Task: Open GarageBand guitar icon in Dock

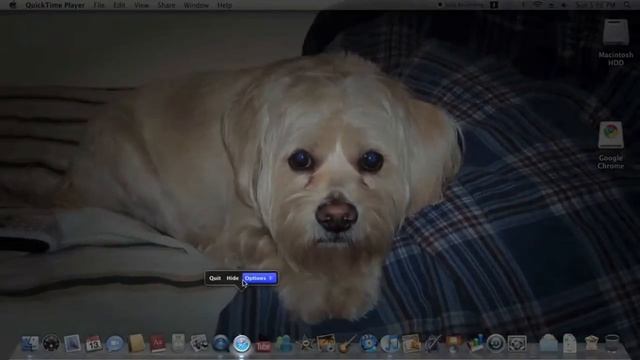Action: 347,343
